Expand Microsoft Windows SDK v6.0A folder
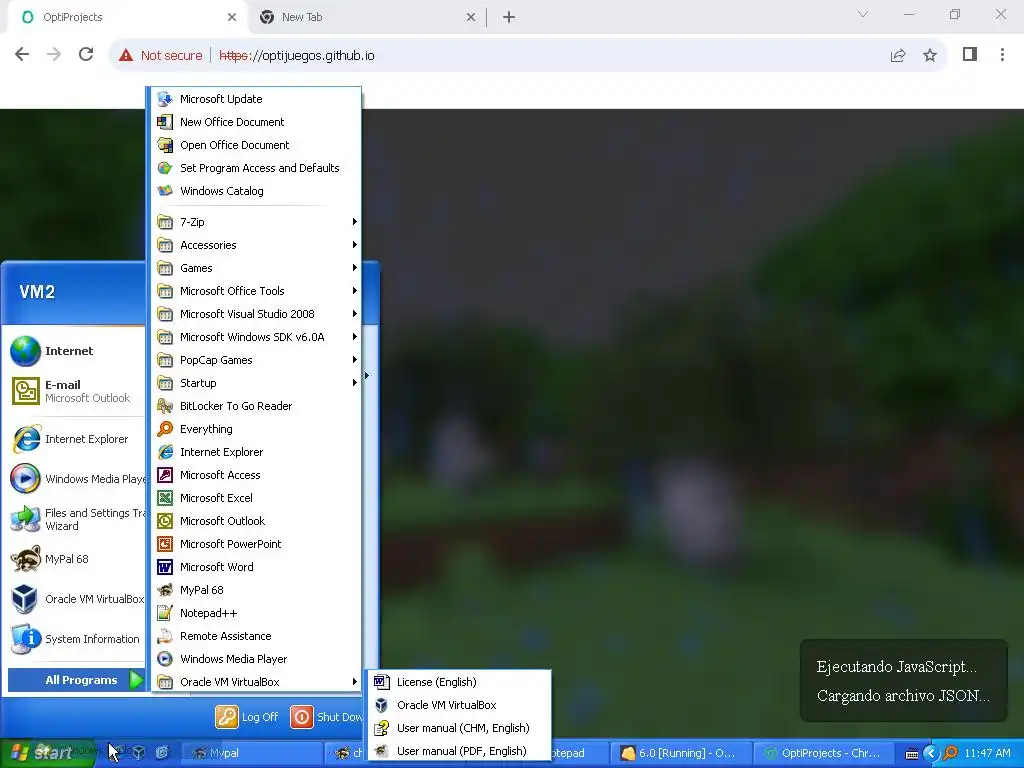This screenshot has width=1024, height=768. click(x=256, y=337)
